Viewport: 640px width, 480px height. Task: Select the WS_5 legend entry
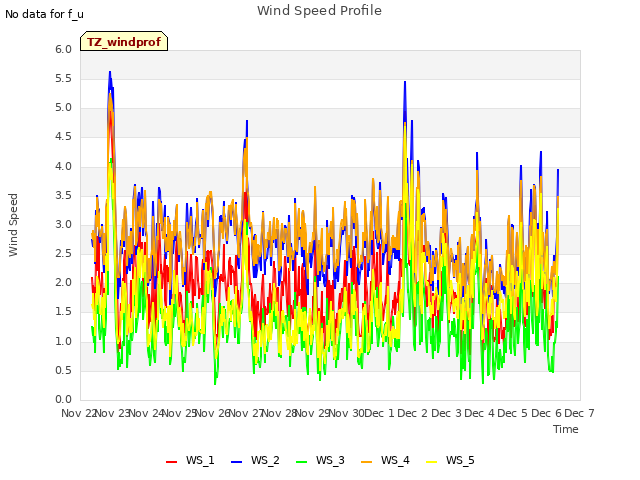pyautogui.click(x=450, y=460)
